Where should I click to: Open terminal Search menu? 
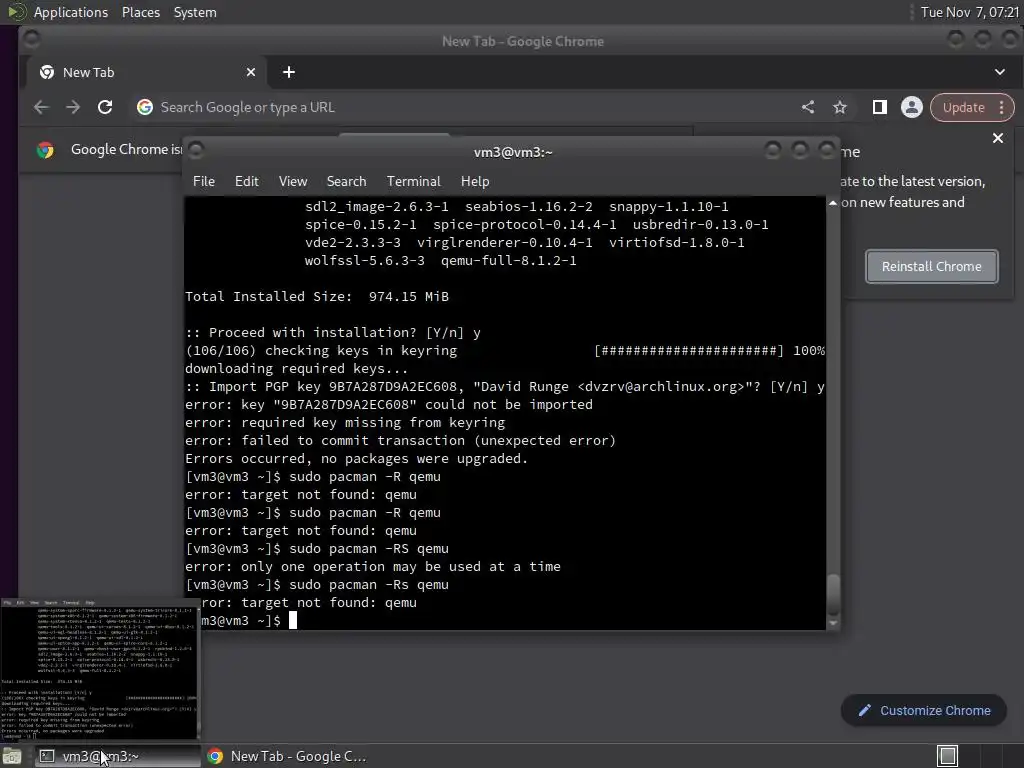click(346, 181)
